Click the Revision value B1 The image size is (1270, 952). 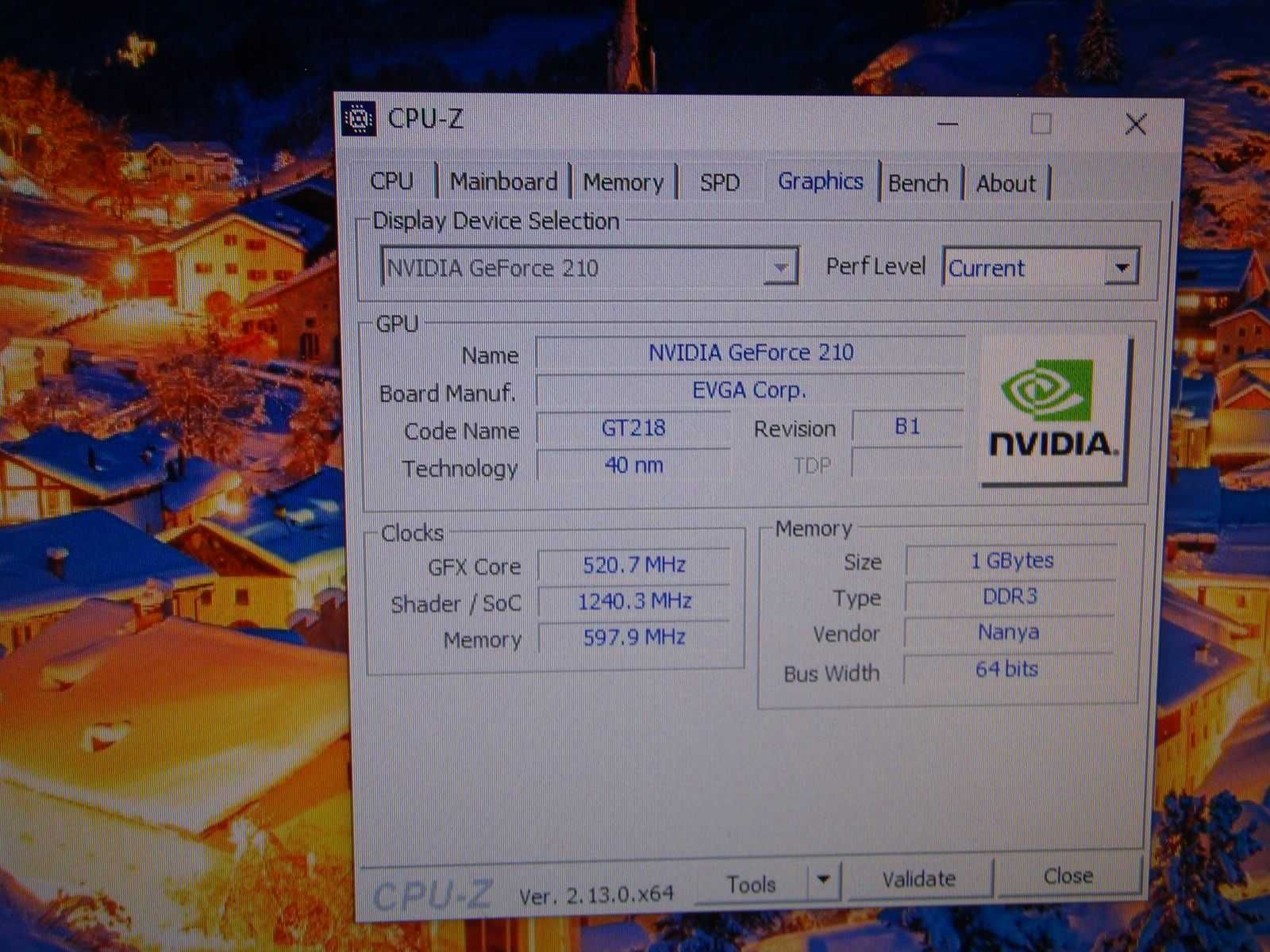click(907, 427)
